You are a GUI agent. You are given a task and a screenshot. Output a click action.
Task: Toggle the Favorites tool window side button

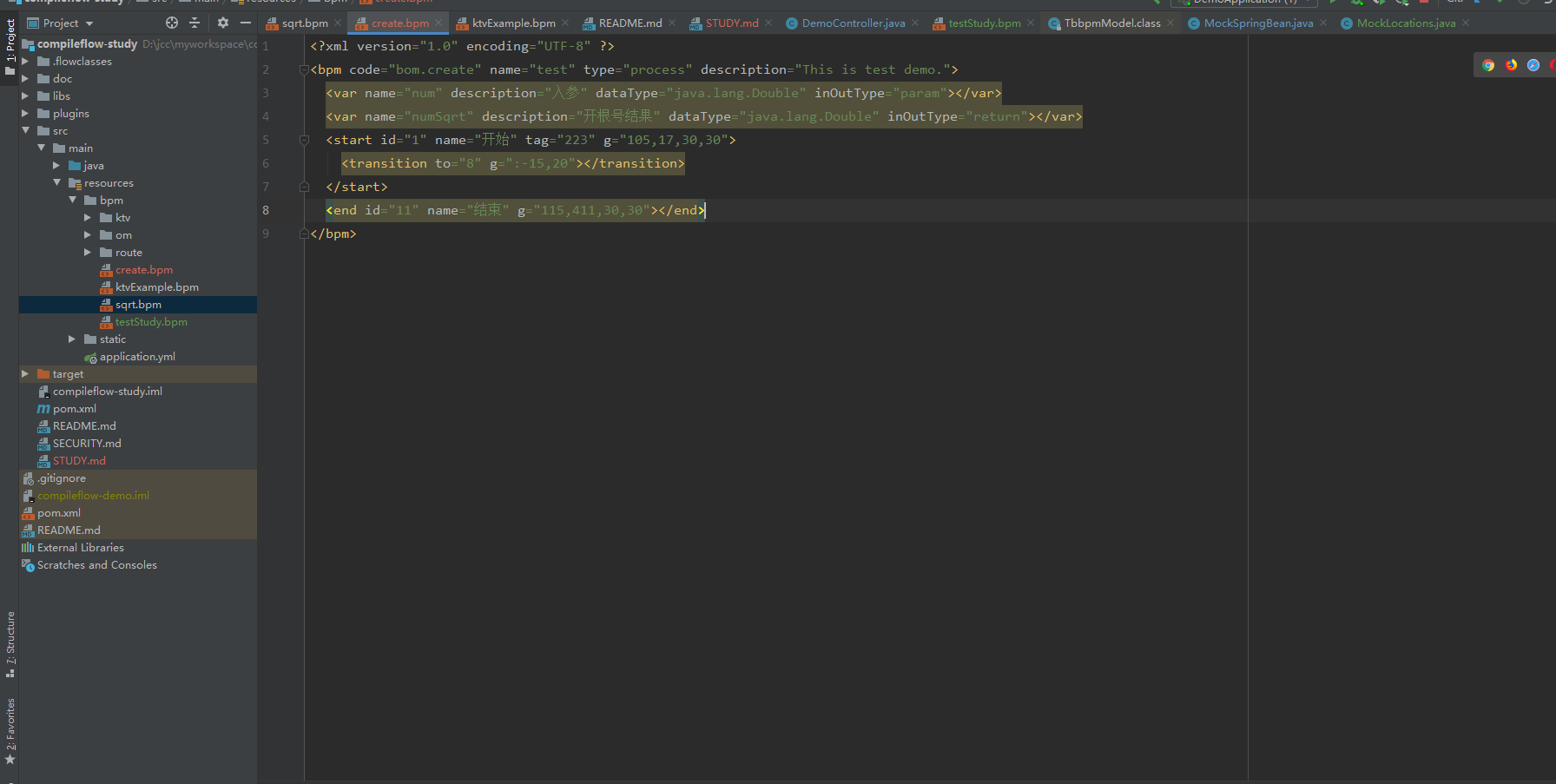[10, 731]
